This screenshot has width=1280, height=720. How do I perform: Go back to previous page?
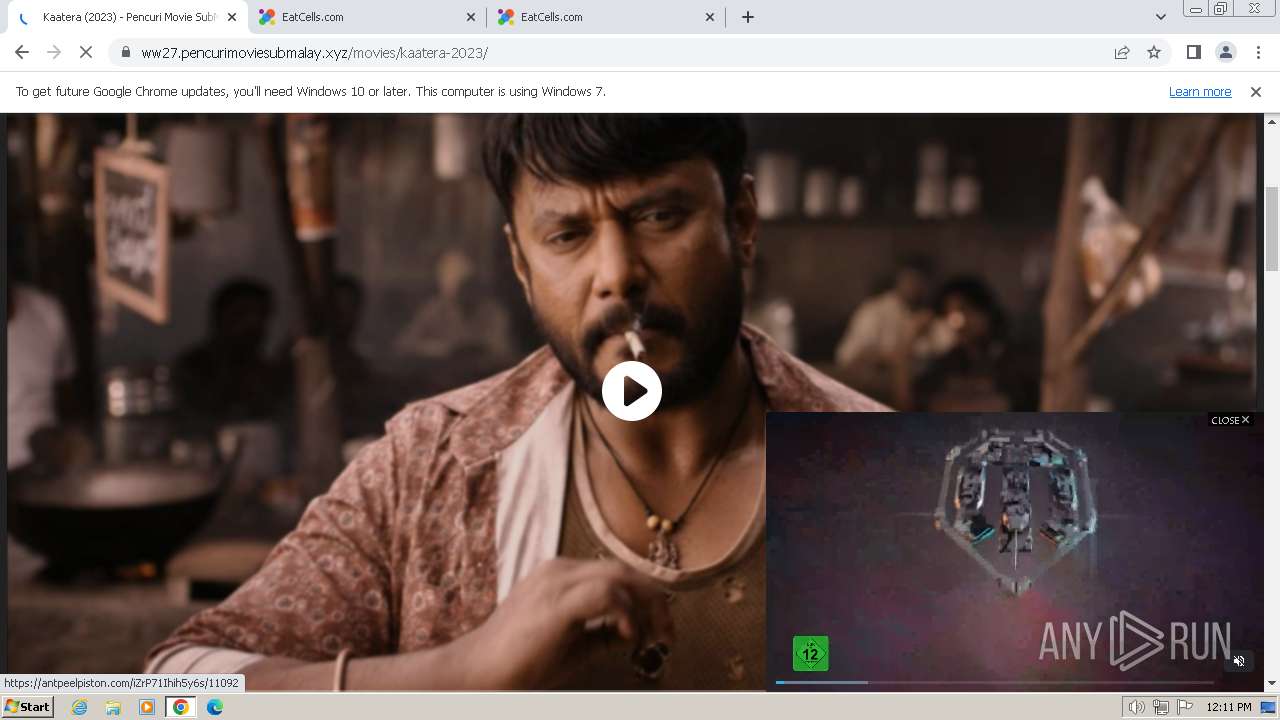(22, 53)
